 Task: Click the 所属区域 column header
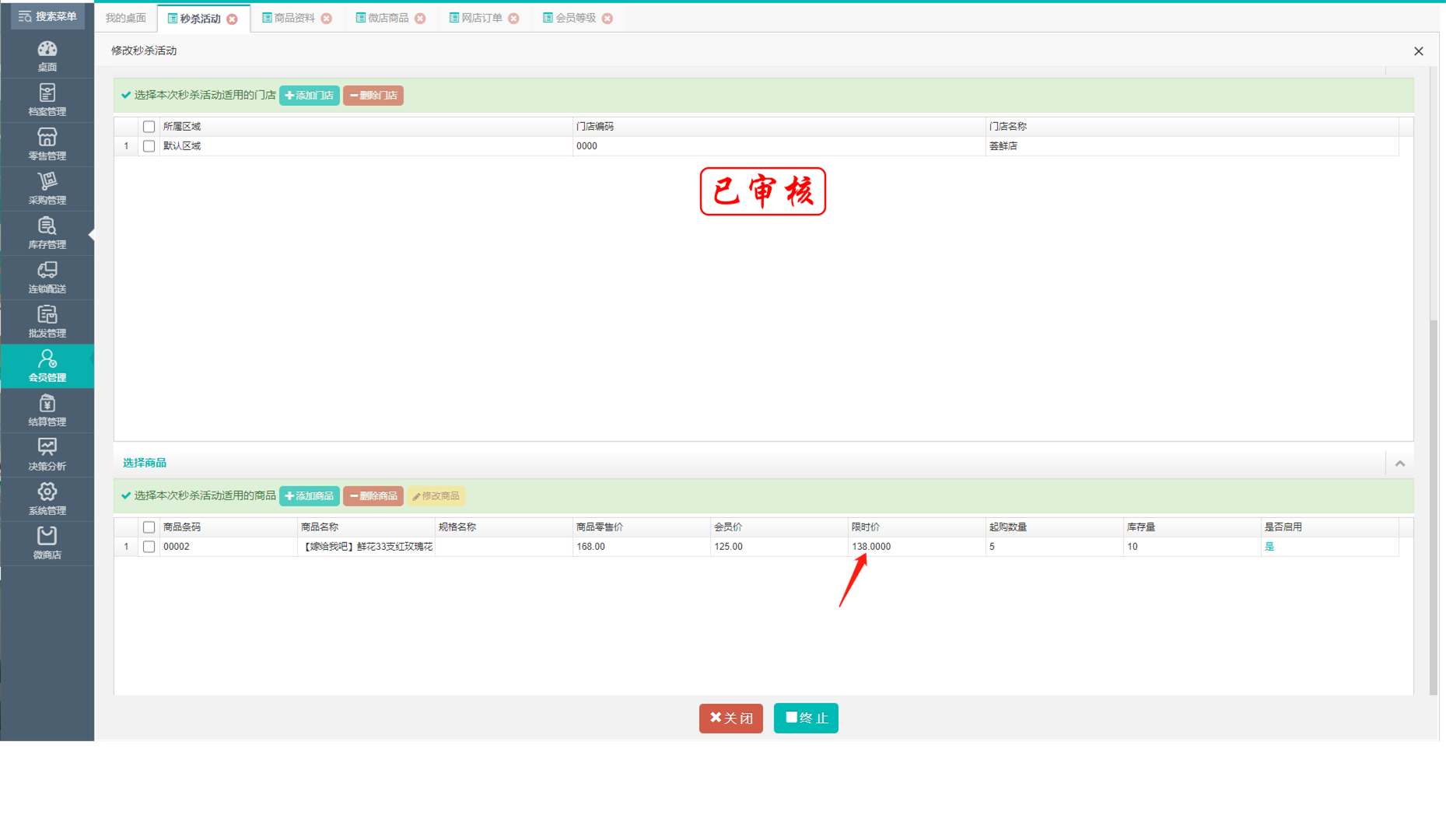(366, 127)
